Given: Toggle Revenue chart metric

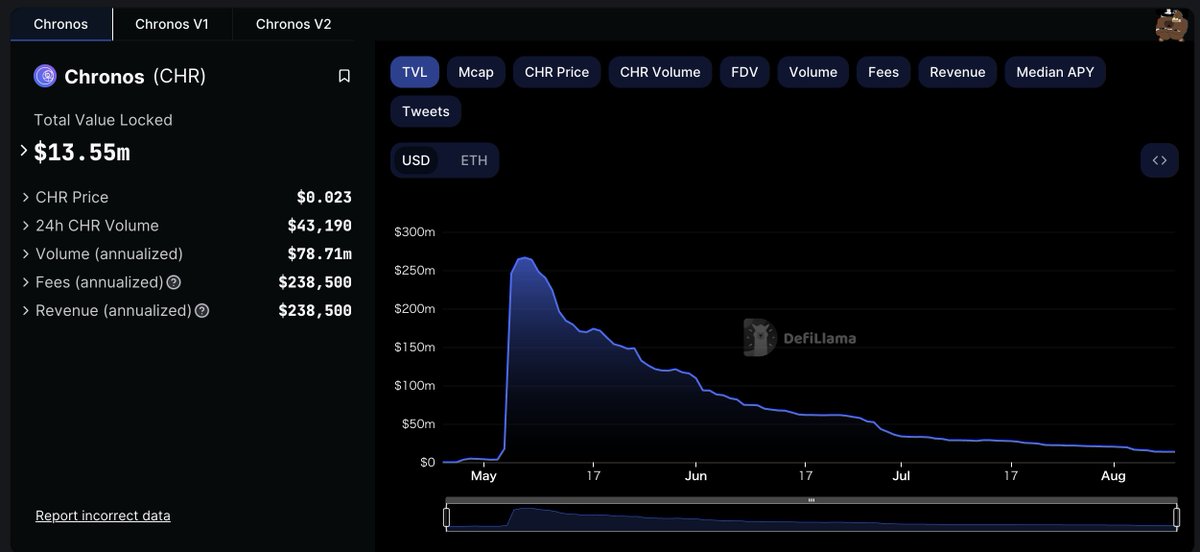Looking at the screenshot, I should (x=957, y=72).
